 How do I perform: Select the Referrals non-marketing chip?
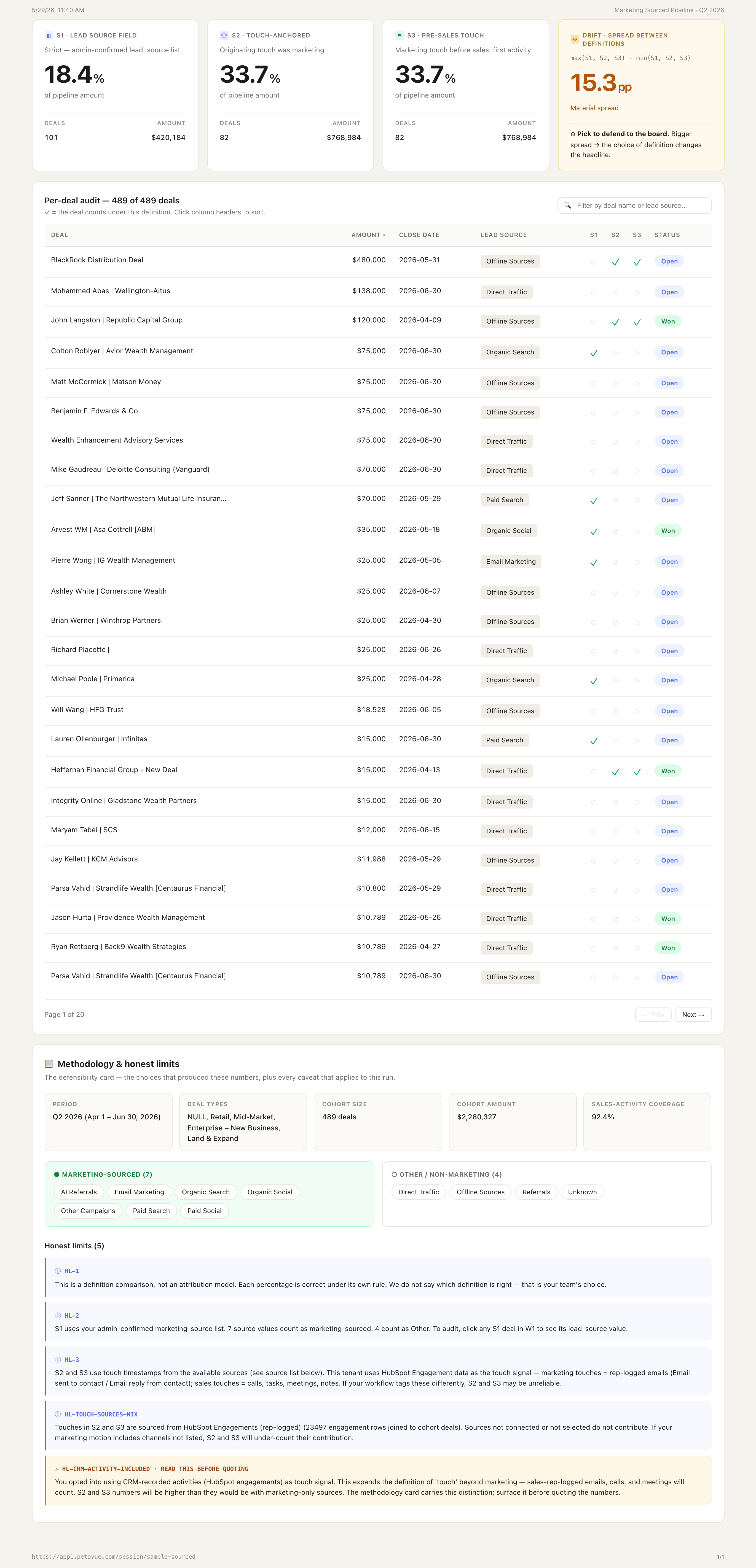536,1192
